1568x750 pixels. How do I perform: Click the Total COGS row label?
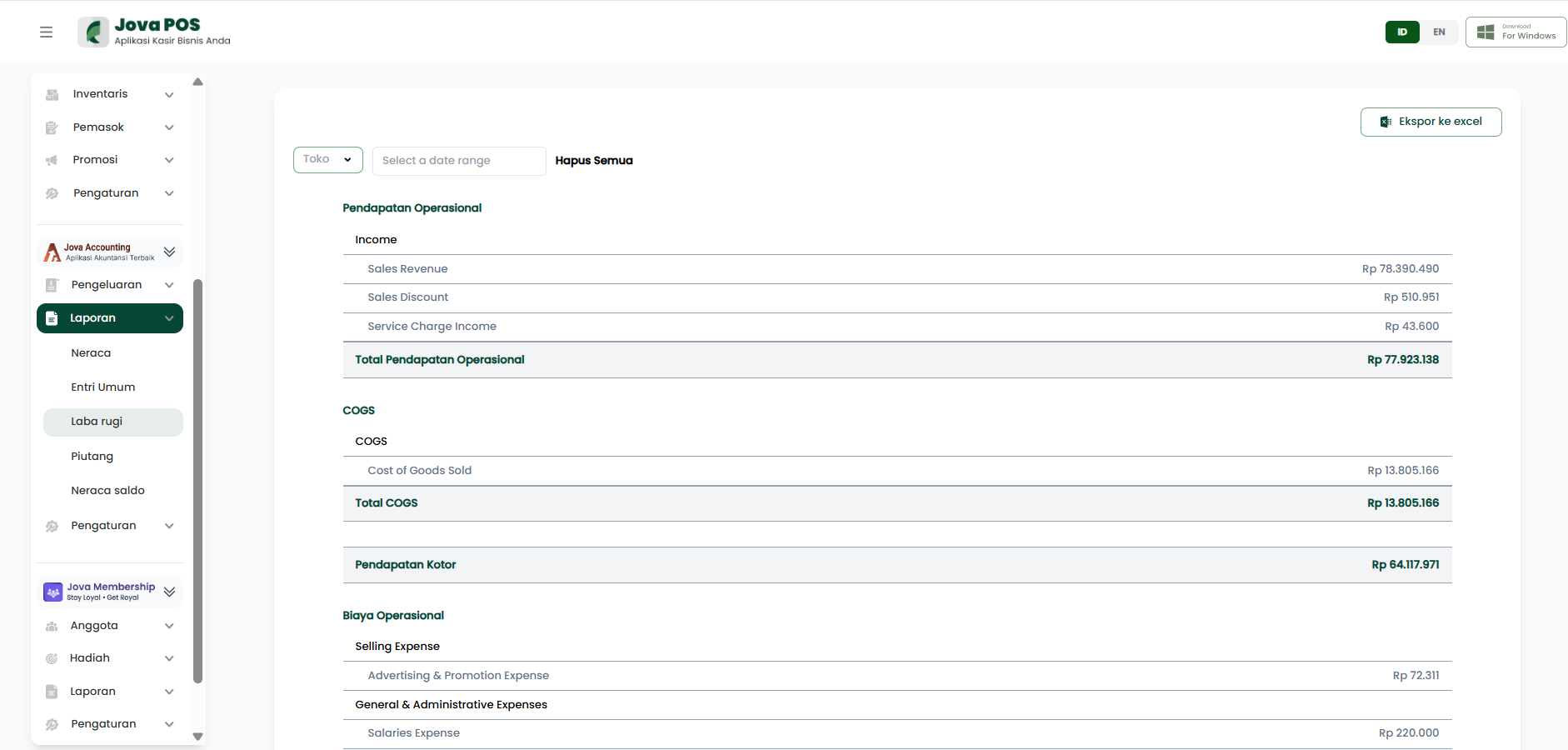(387, 503)
